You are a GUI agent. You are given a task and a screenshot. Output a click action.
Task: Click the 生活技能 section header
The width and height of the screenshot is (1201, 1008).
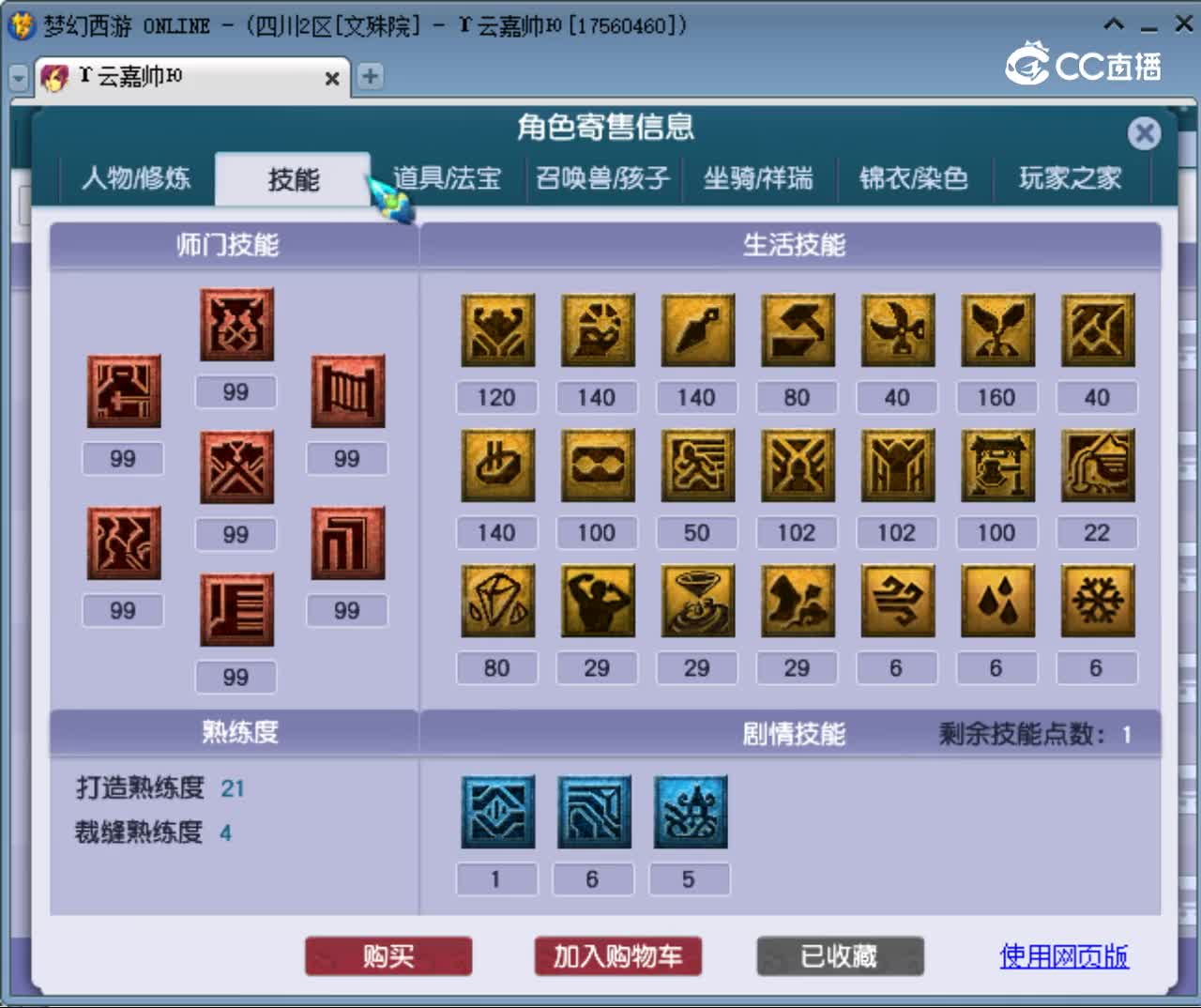[x=794, y=245]
